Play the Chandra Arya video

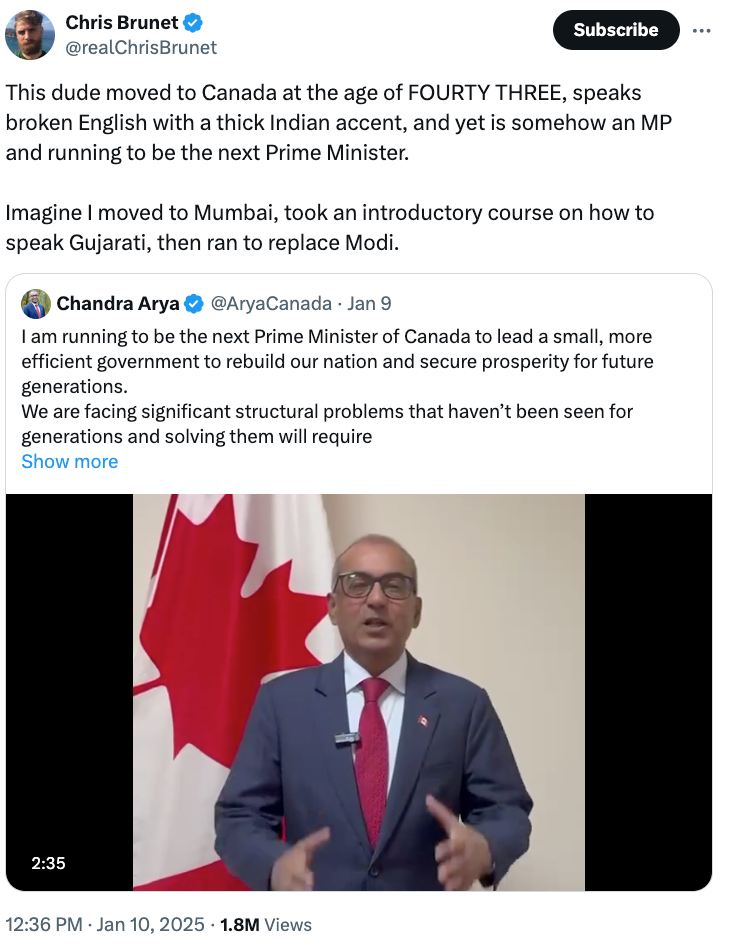[359, 692]
